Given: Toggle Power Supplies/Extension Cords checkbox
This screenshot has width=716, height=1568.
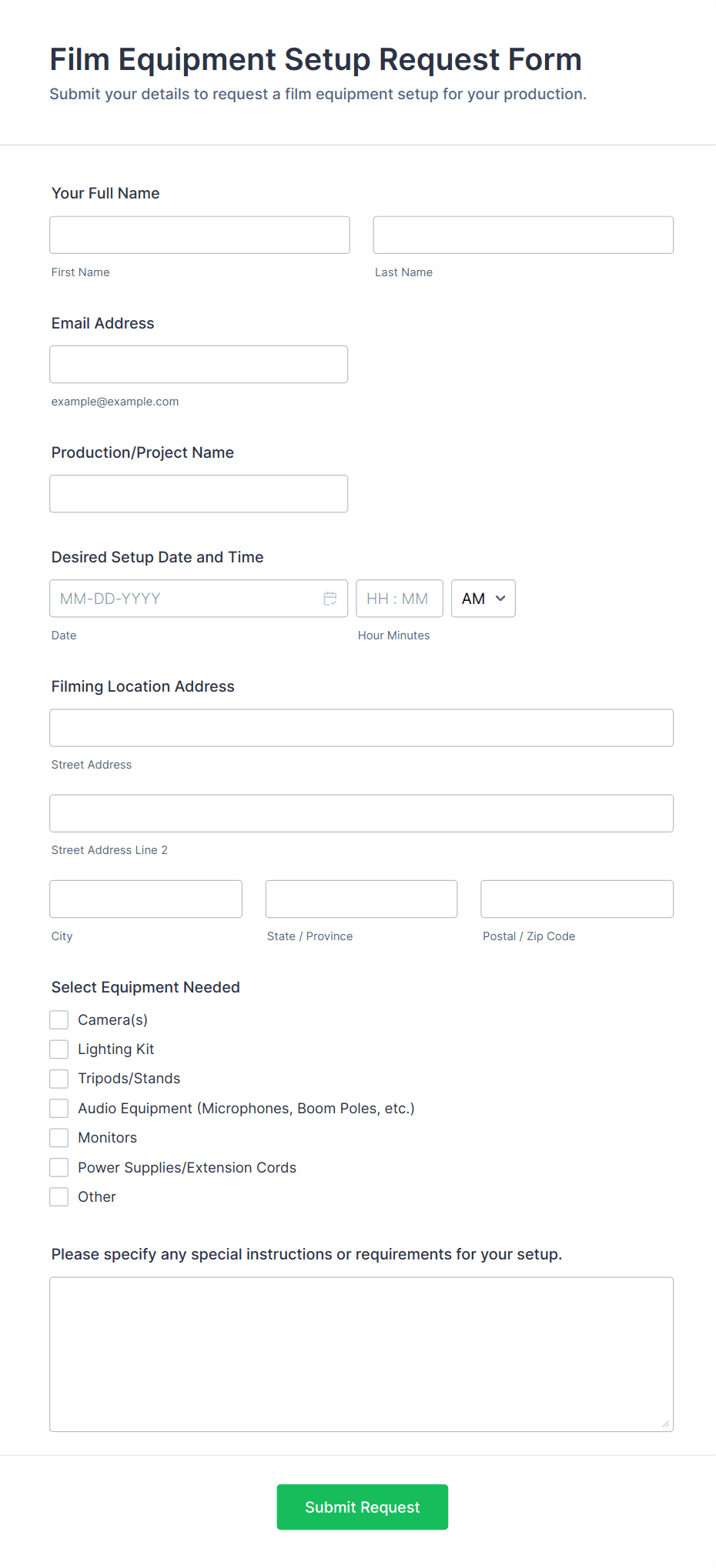Looking at the screenshot, I should point(59,1168).
